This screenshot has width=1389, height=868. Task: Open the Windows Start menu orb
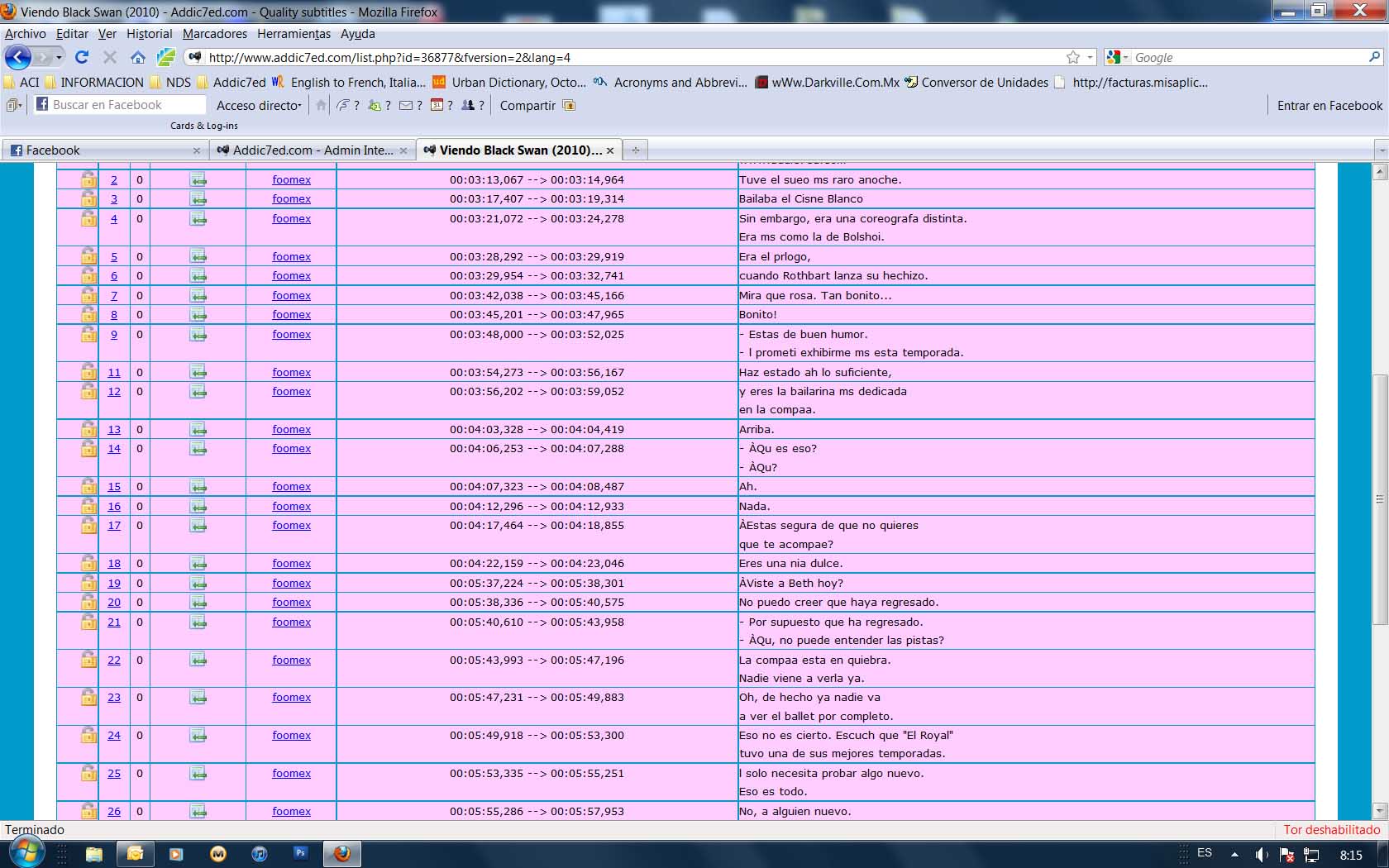coord(26,852)
